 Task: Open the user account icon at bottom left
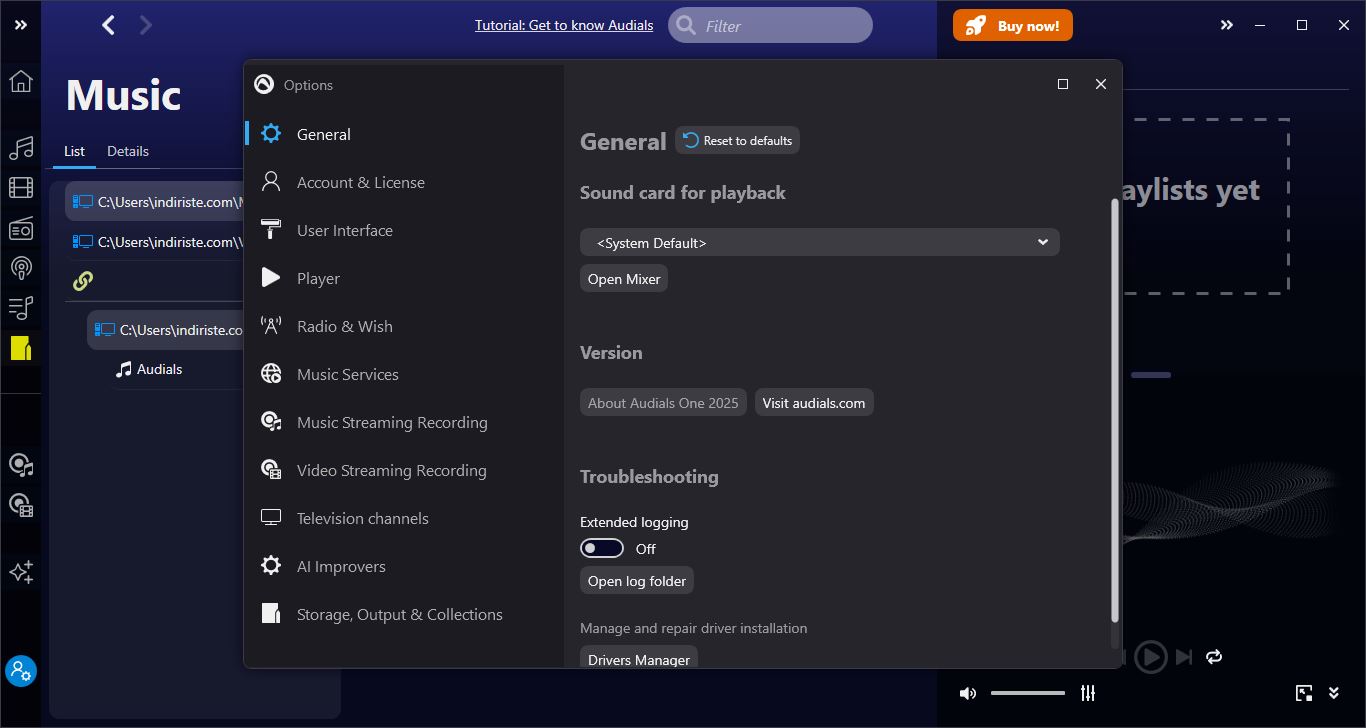(x=20, y=670)
